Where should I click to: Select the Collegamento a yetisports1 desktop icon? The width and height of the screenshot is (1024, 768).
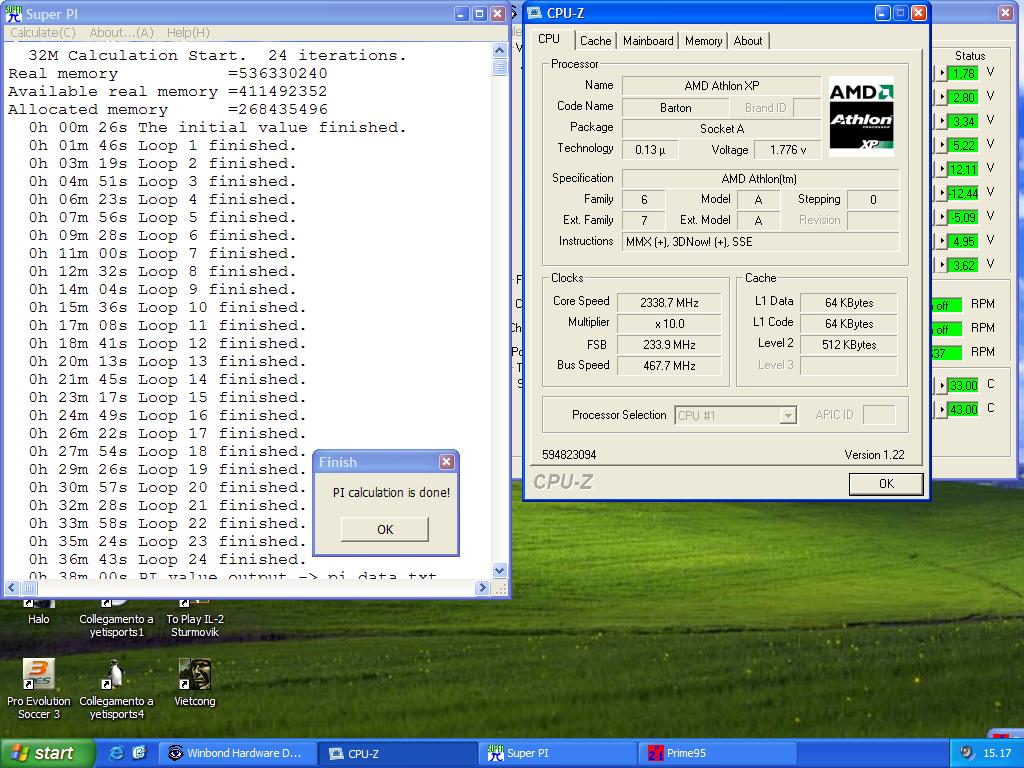(x=116, y=617)
